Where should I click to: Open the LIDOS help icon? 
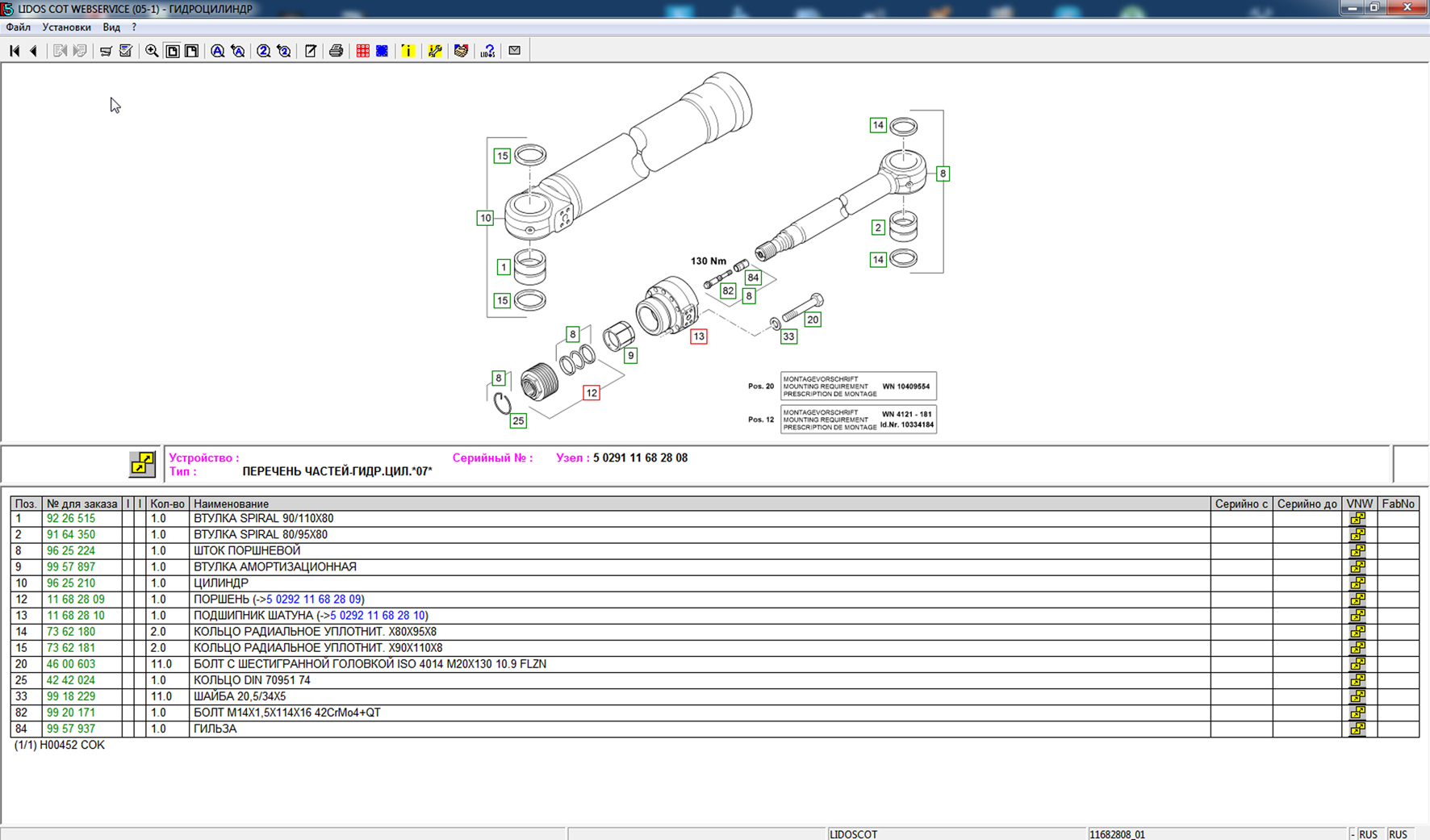(487, 51)
